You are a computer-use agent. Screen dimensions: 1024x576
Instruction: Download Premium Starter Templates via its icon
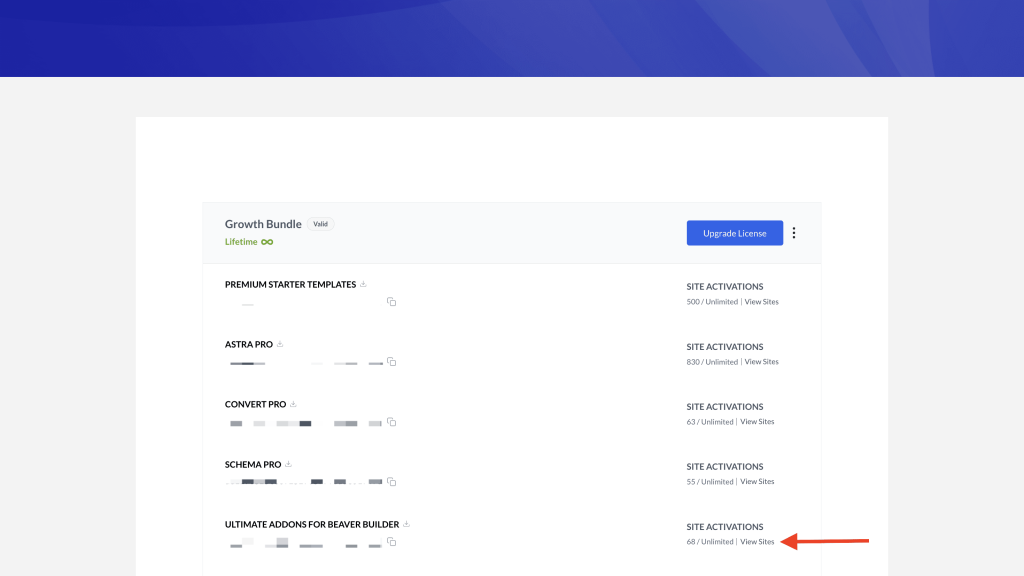click(364, 285)
